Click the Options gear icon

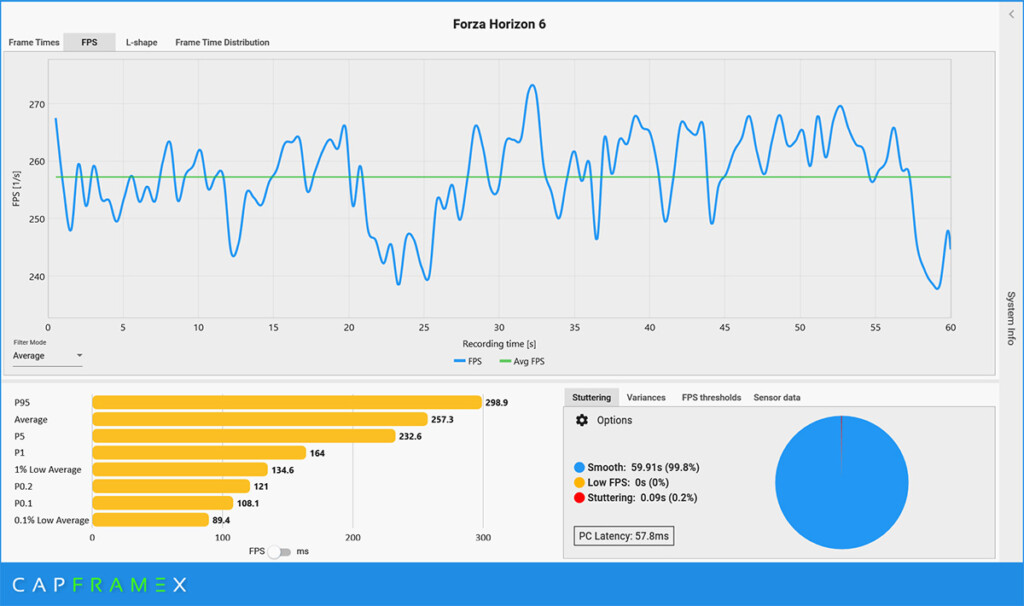[x=581, y=420]
